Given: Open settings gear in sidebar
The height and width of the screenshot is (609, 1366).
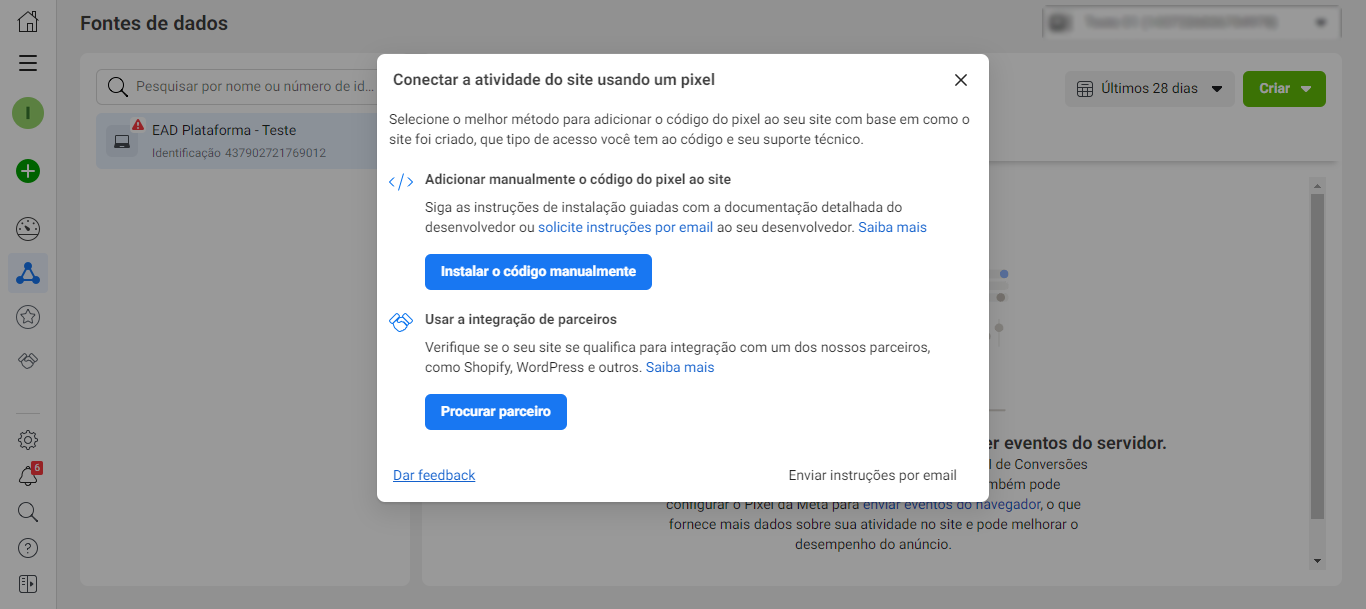Looking at the screenshot, I should click(28, 440).
